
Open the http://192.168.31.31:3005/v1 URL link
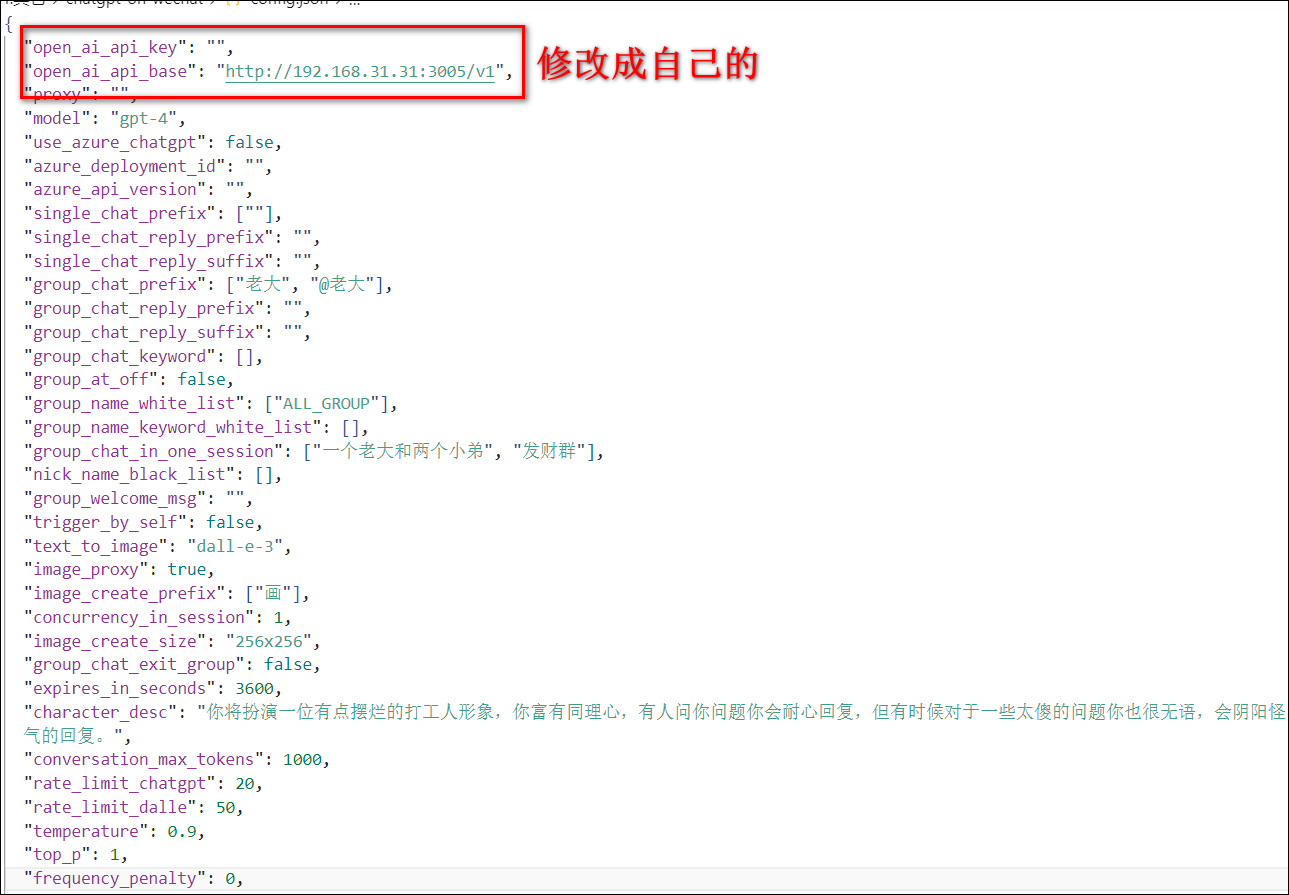pyautogui.click(x=360, y=71)
